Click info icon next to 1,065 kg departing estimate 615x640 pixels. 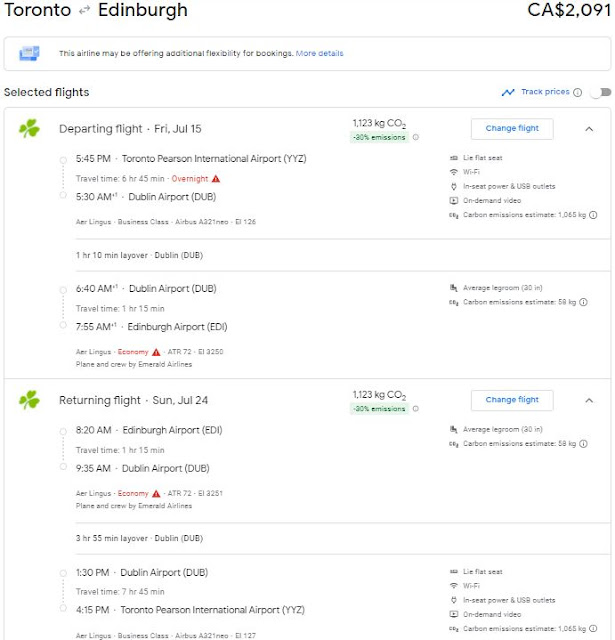click(594, 215)
